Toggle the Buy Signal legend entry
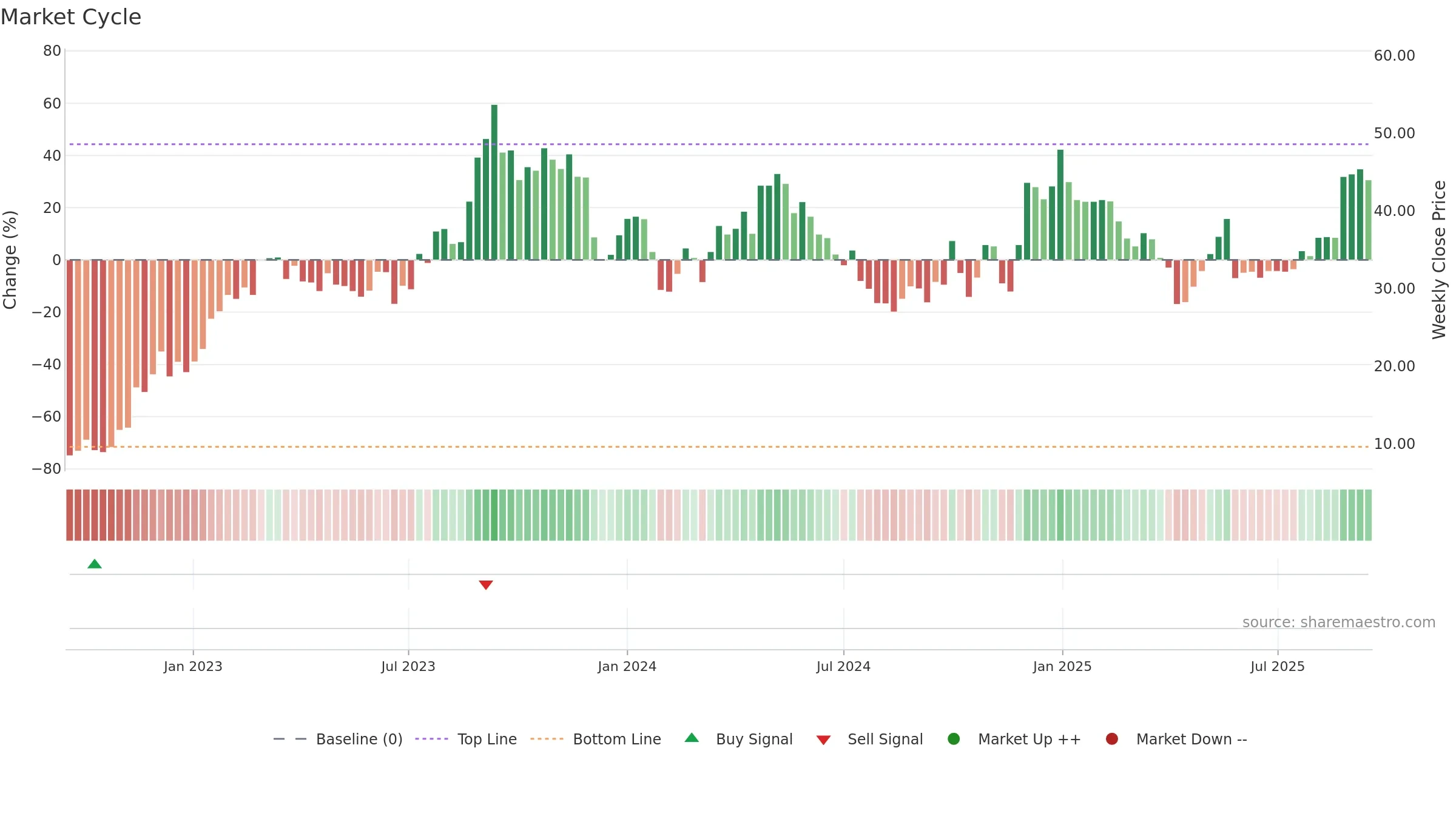The image size is (1456, 819). pyautogui.click(x=738, y=739)
